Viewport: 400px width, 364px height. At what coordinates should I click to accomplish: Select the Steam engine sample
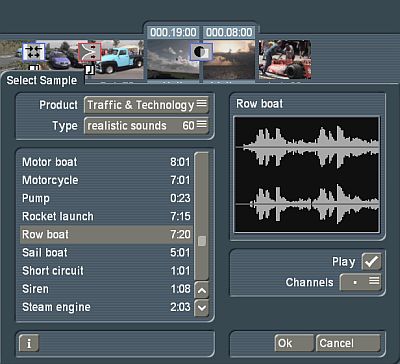click(x=106, y=307)
